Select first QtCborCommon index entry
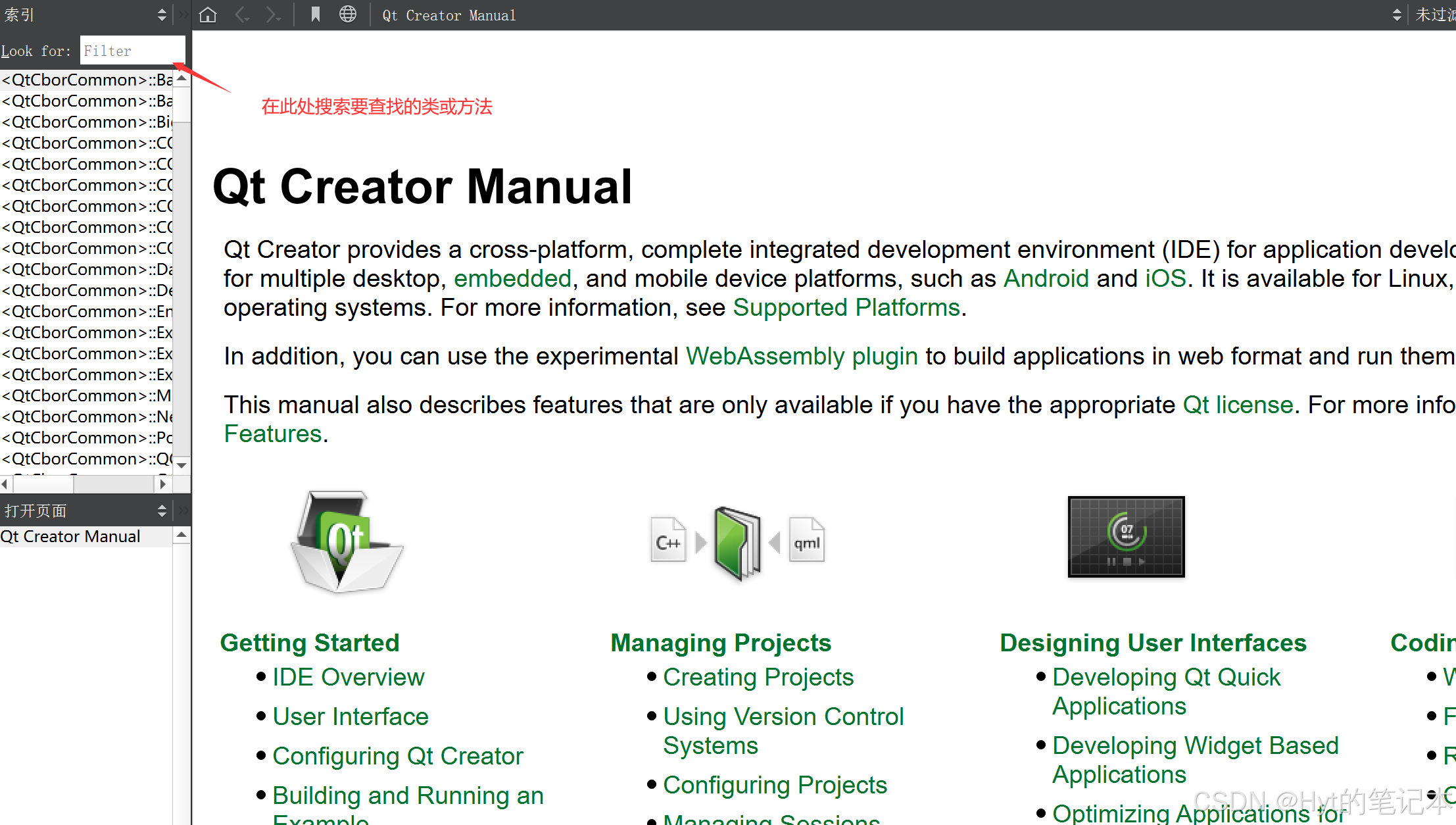Viewport: 1456px width, 825px height. [x=87, y=80]
